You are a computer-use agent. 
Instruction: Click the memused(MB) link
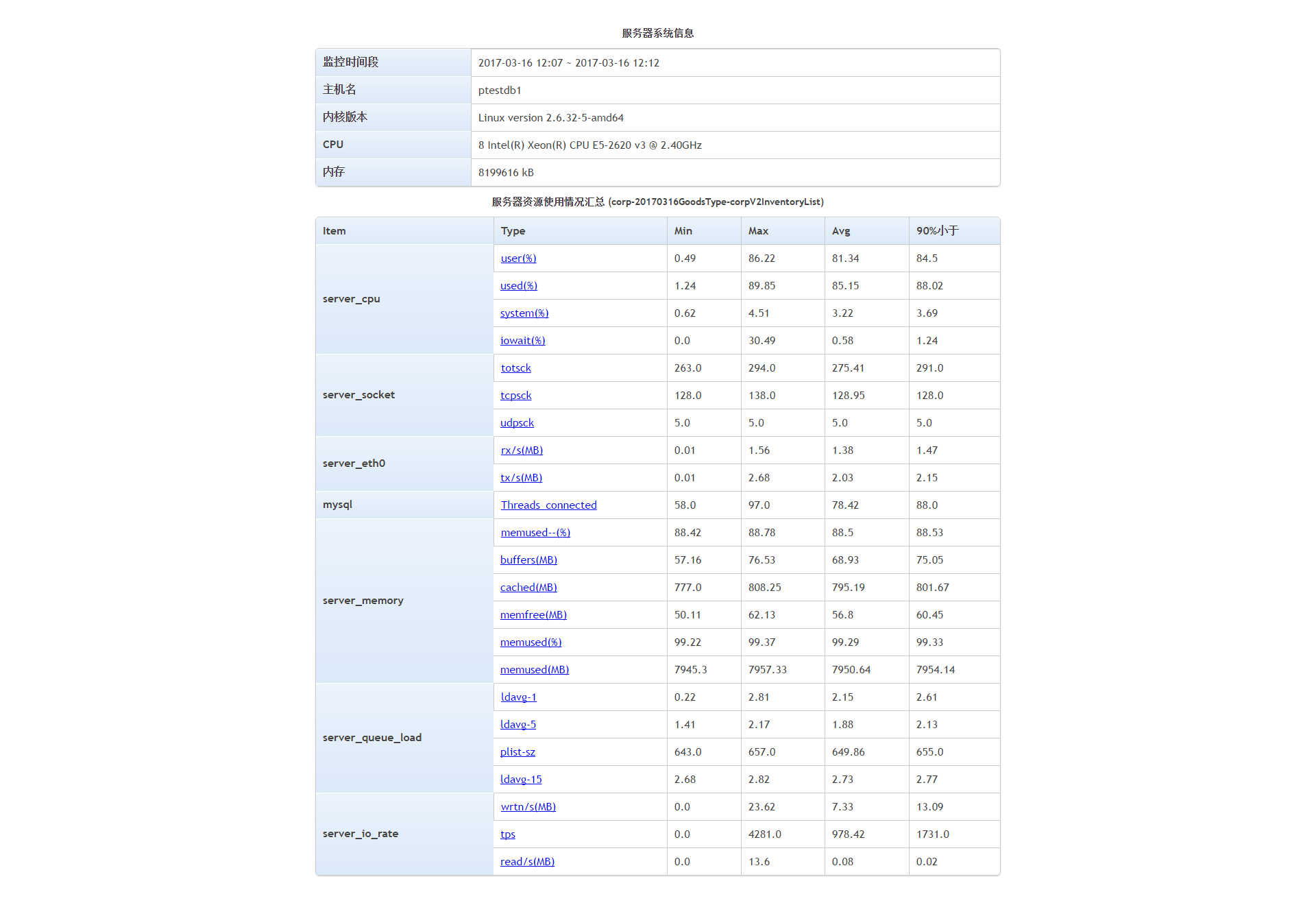(x=534, y=670)
